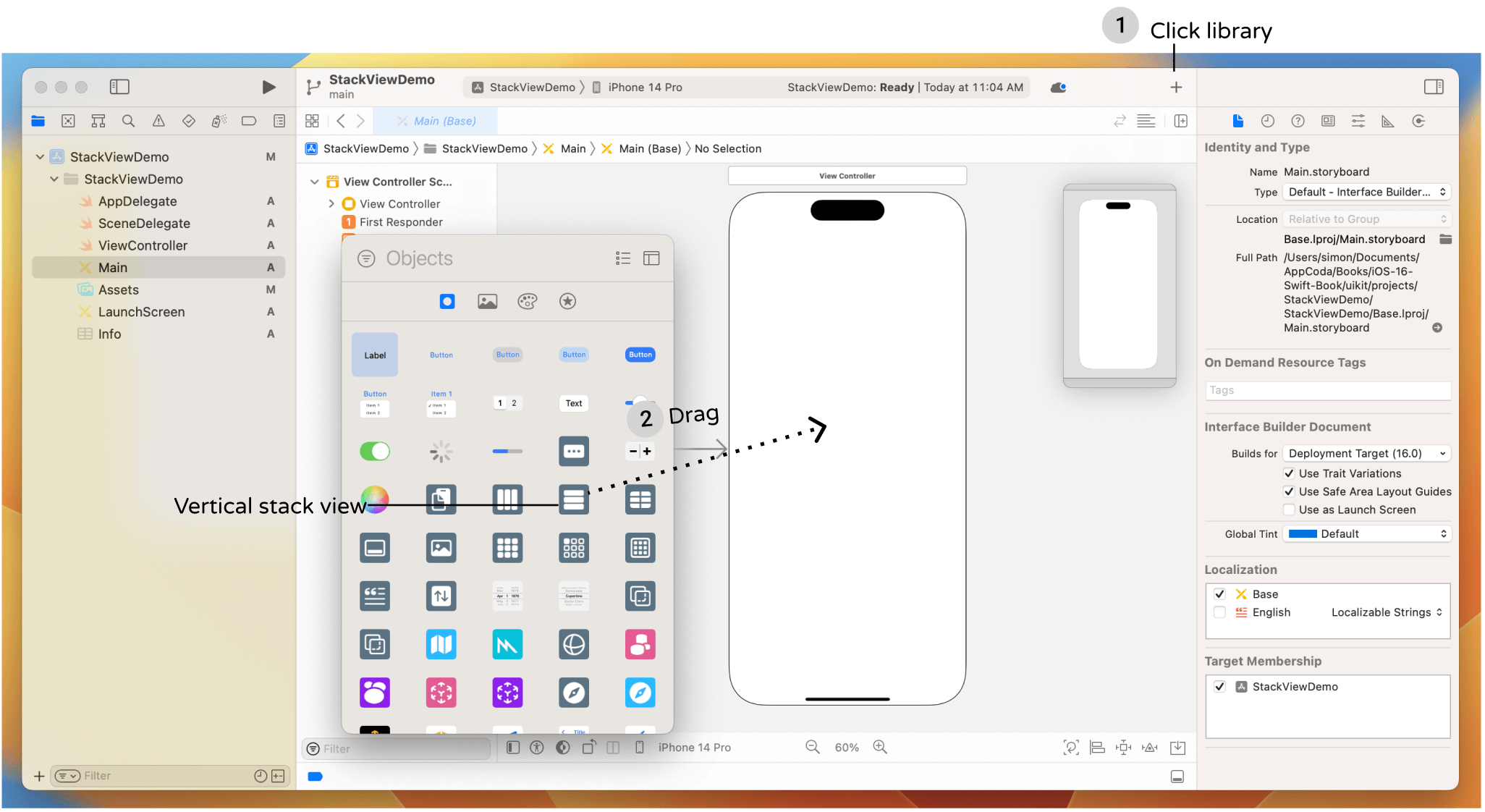
Task: Click the Tags input field
Action: click(x=1327, y=390)
